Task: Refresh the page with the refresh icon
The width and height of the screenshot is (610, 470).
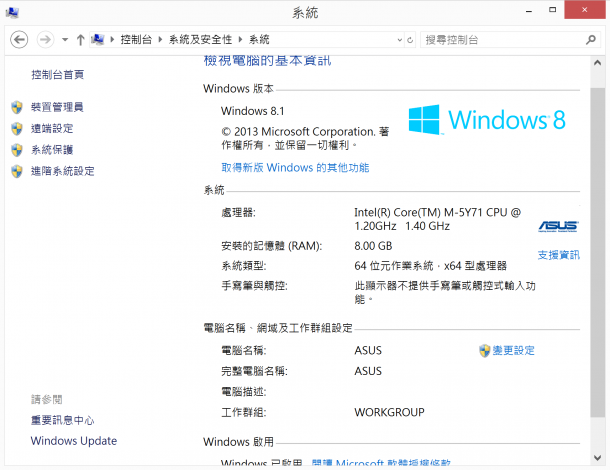Action: tap(410, 40)
